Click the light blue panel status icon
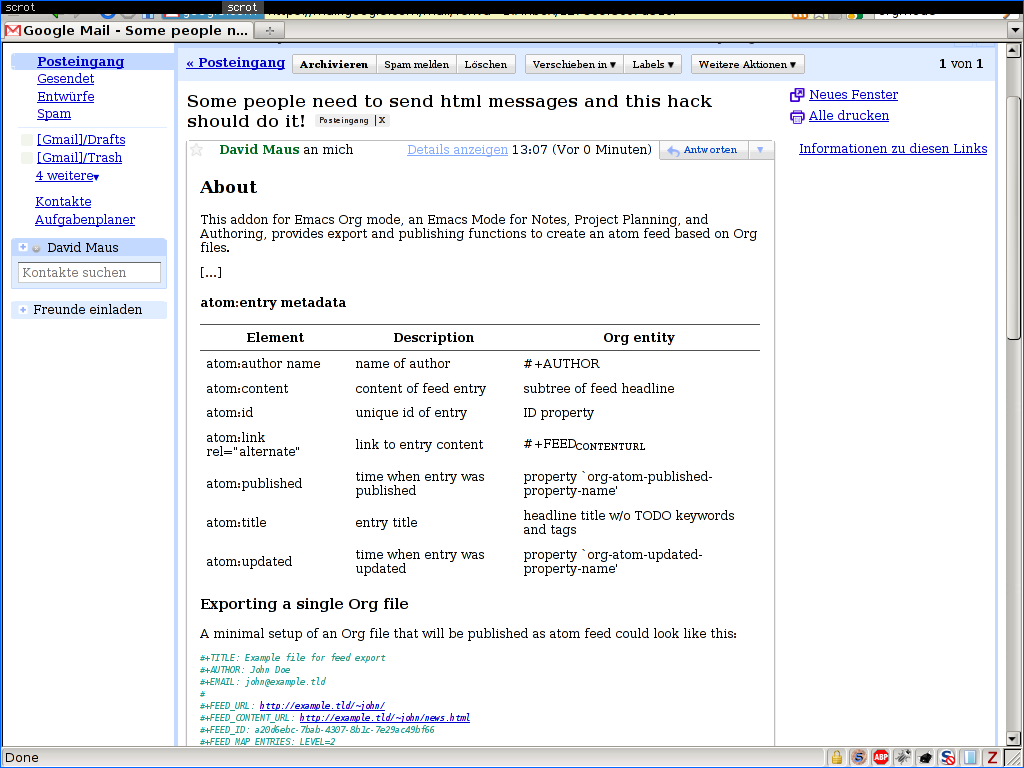The width and height of the screenshot is (1024, 768). click(x=970, y=758)
